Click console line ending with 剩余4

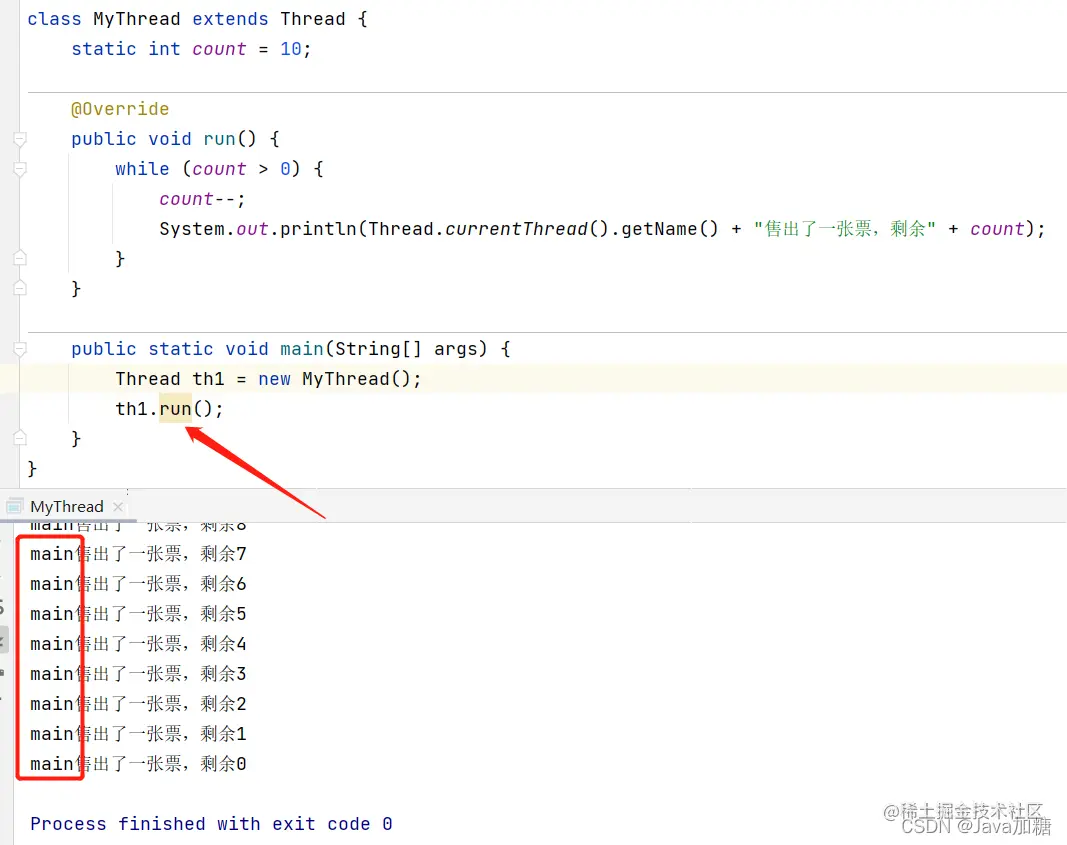(x=138, y=644)
